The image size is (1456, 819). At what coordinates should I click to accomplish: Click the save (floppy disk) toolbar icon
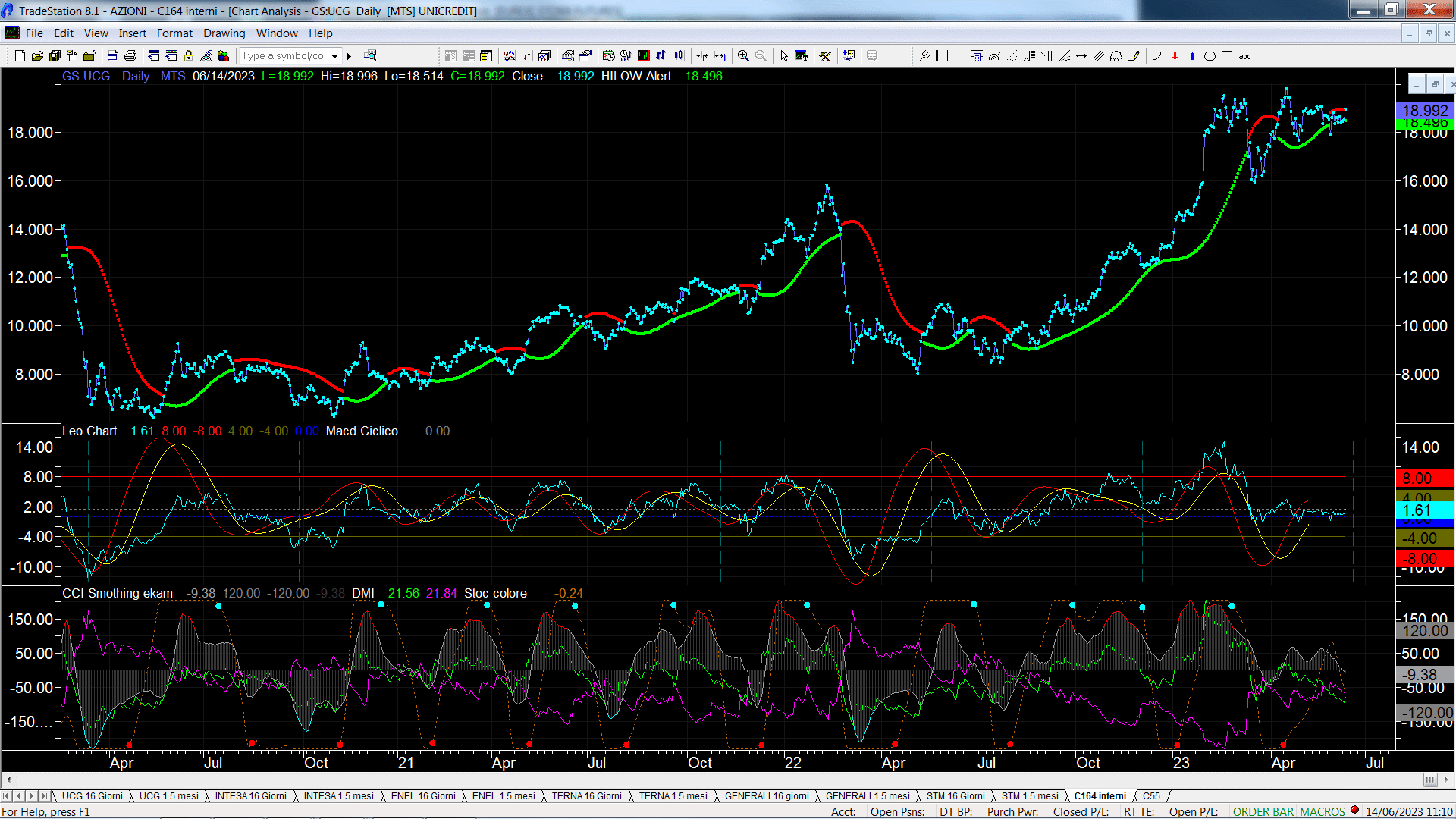pos(55,56)
